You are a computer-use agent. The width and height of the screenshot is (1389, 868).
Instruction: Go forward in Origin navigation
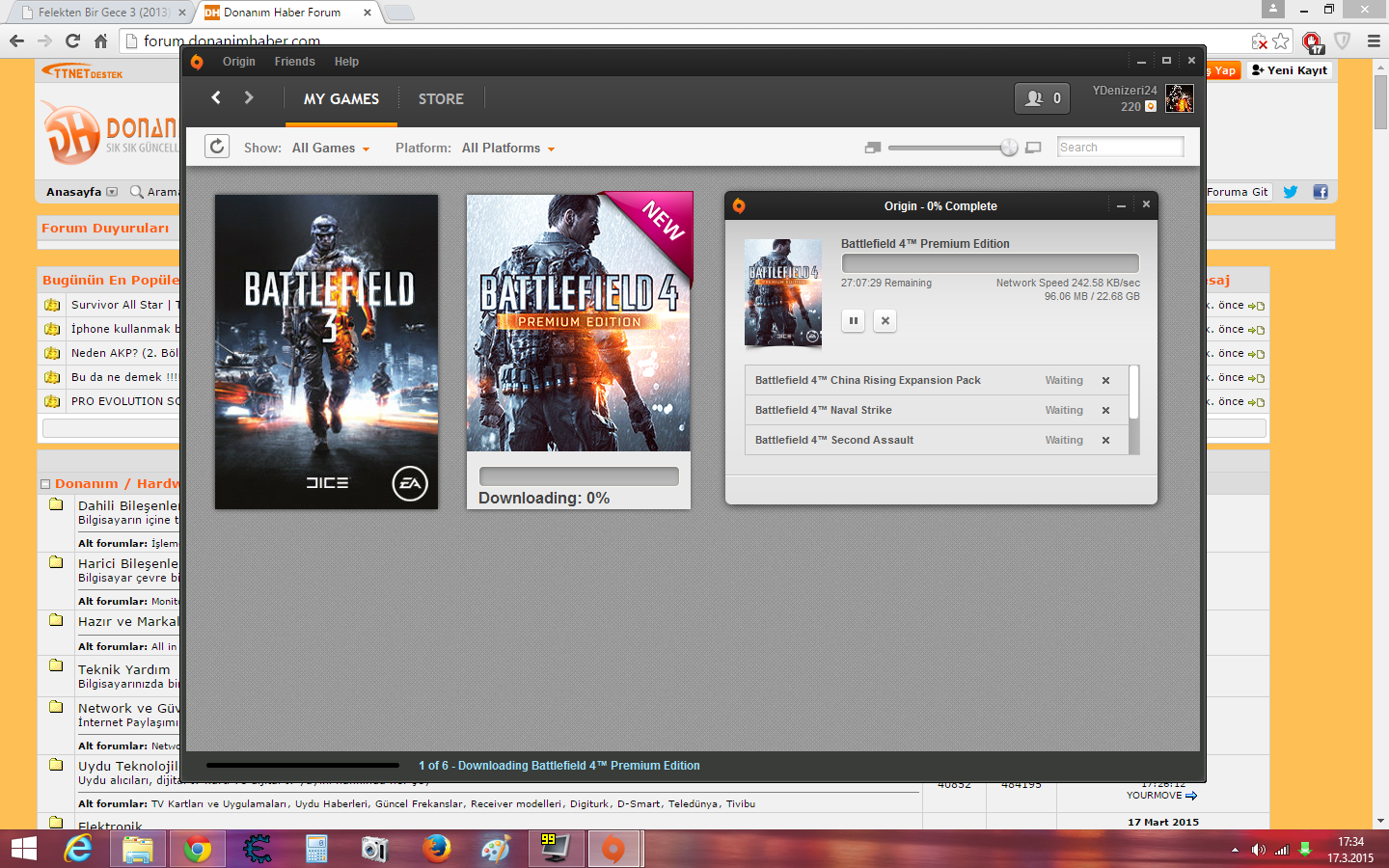click(x=249, y=97)
